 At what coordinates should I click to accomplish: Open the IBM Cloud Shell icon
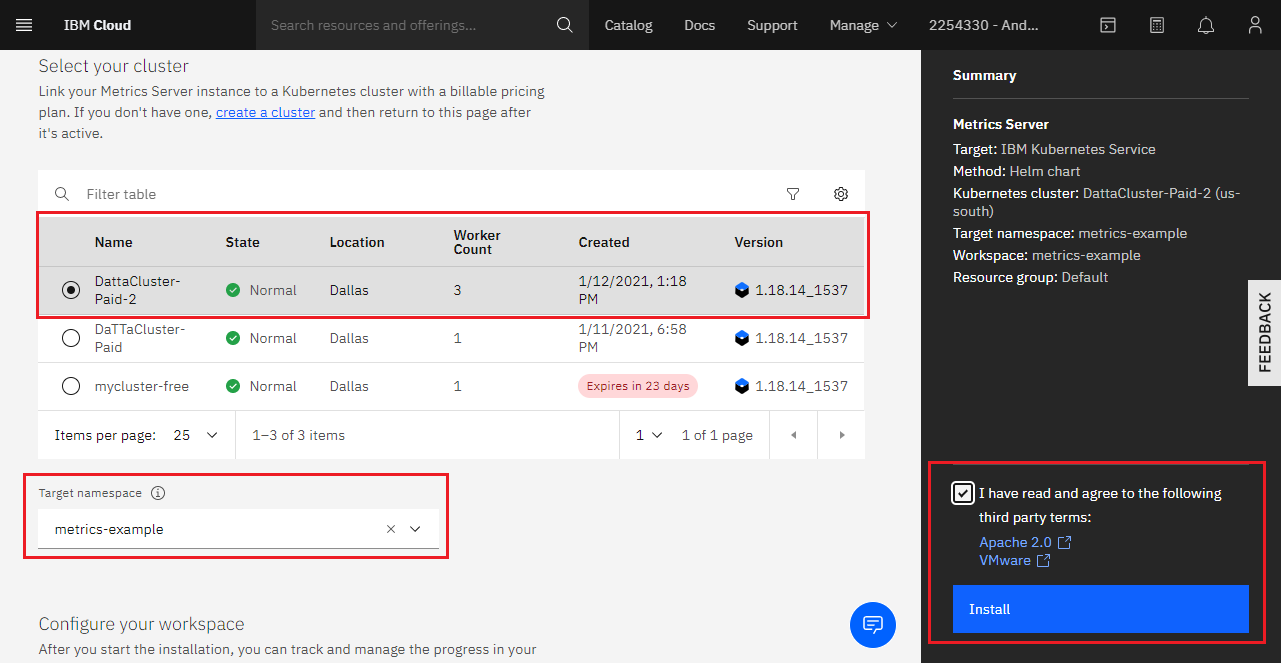coord(1107,25)
